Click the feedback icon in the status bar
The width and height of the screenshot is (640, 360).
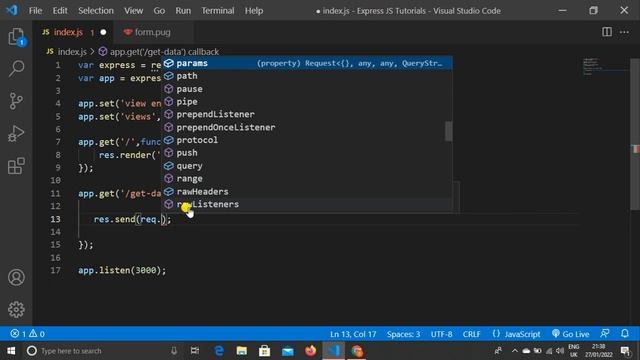click(605, 334)
